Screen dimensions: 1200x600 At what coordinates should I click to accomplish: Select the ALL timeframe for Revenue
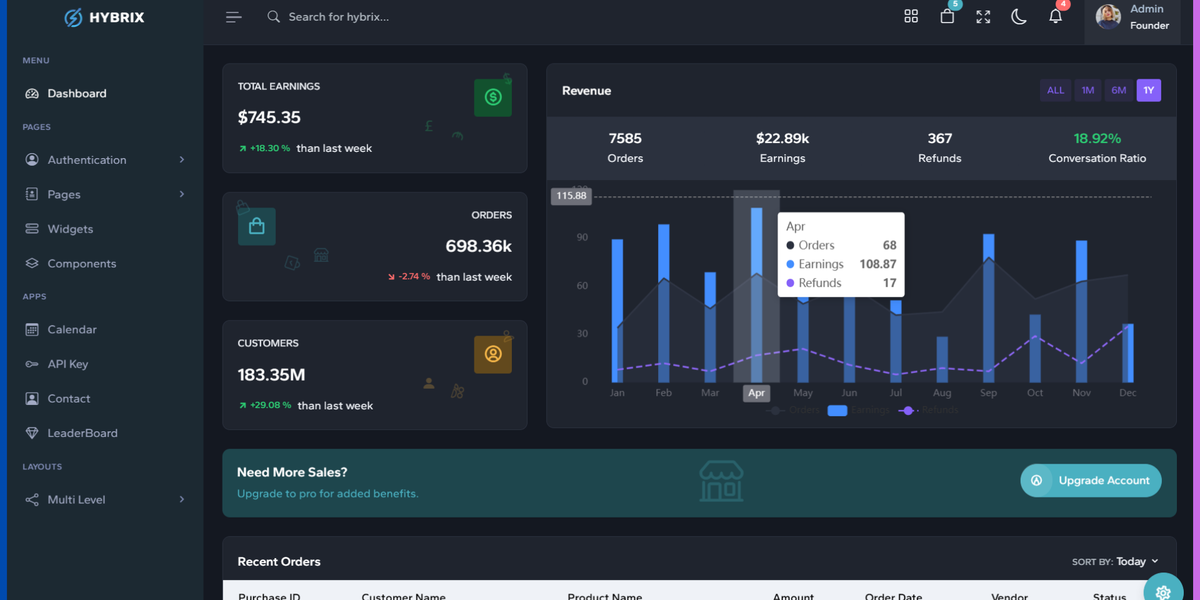[1055, 89]
